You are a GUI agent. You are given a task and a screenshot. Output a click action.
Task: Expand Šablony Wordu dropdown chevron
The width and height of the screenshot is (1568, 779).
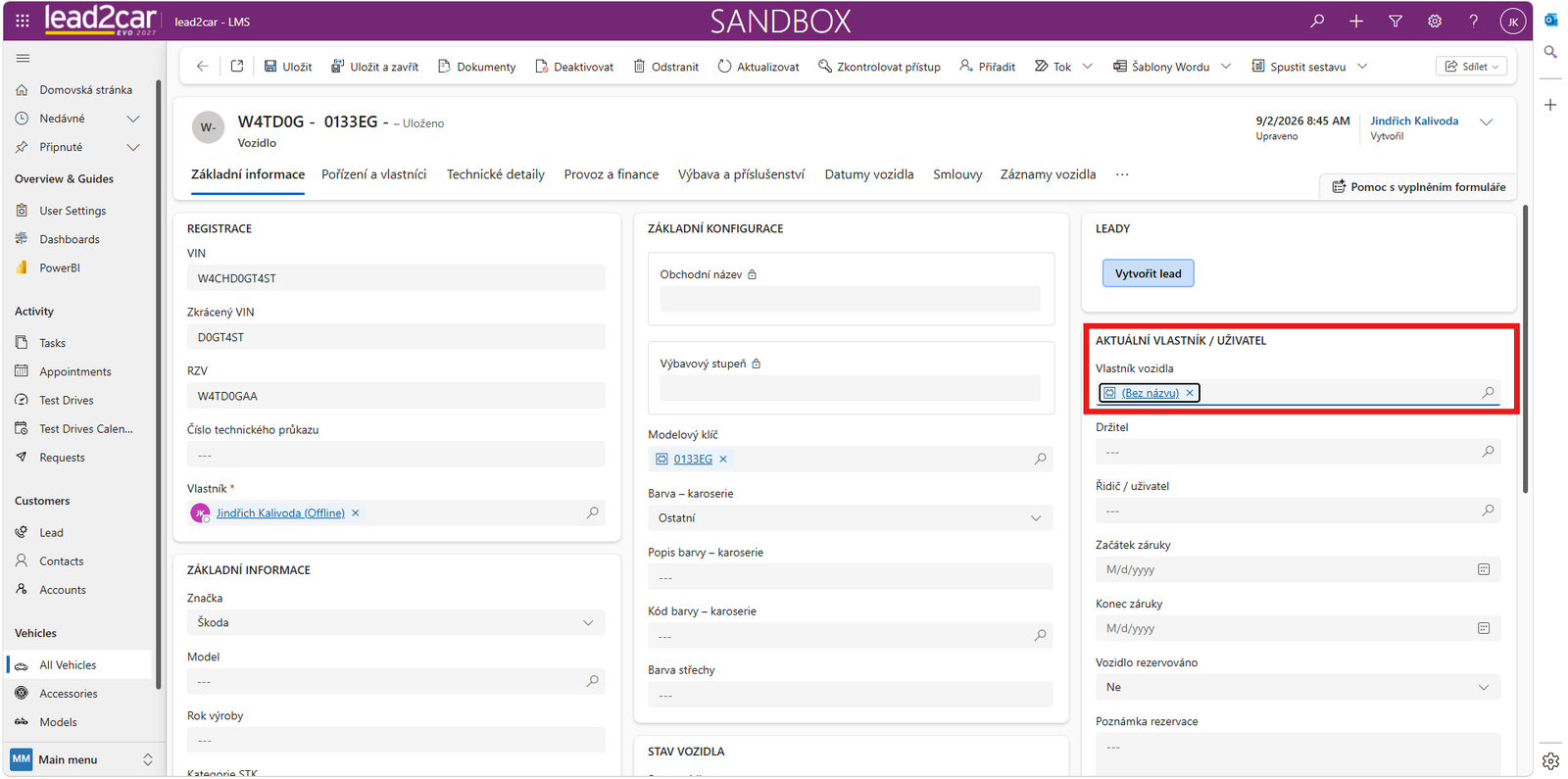click(1226, 67)
